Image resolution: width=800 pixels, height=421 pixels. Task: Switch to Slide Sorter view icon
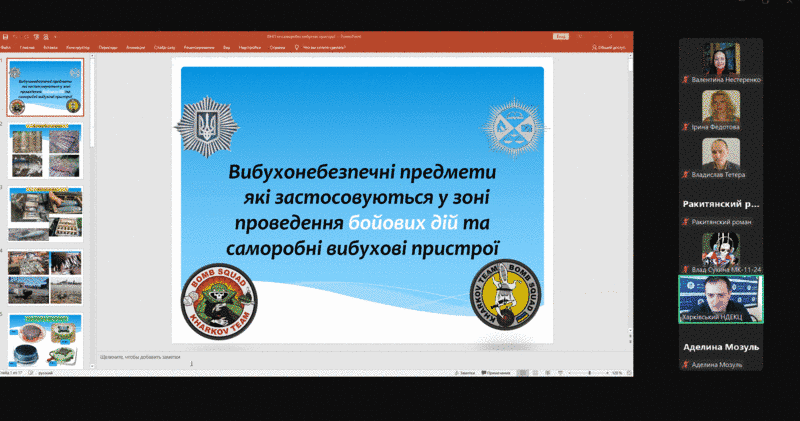coord(535,373)
